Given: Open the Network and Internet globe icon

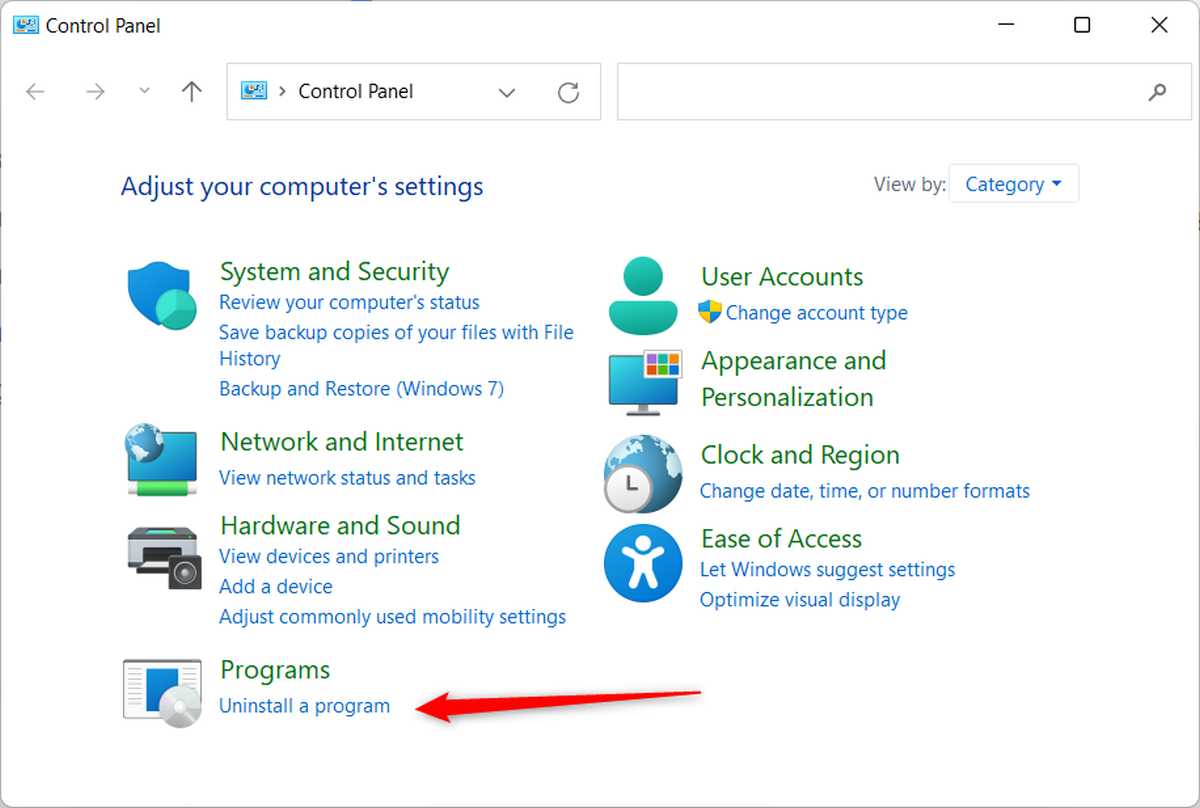Looking at the screenshot, I should (160, 459).
